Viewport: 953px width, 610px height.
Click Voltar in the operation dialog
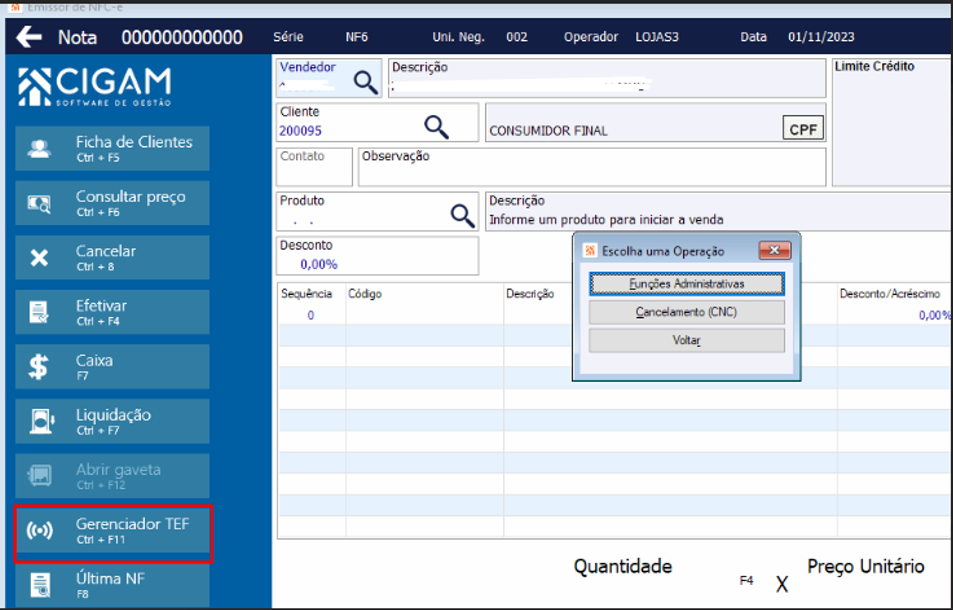(687, 340)
